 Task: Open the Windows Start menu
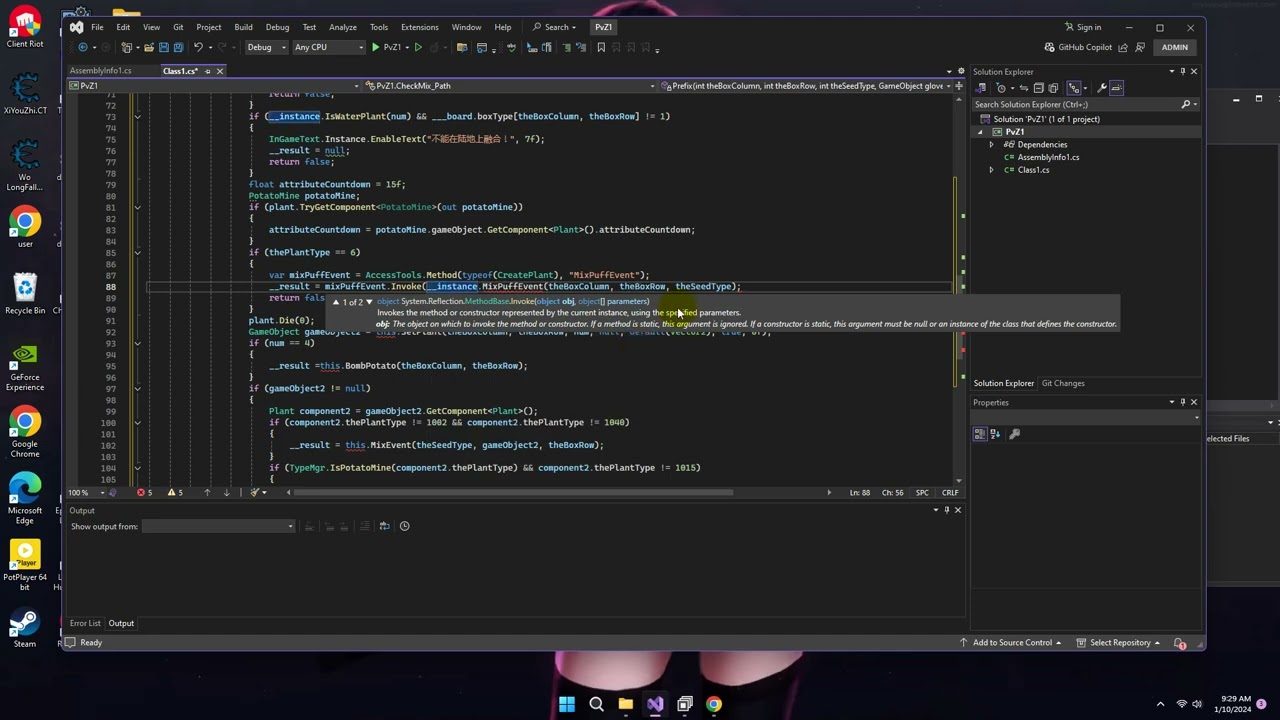[x=567, y=704]
